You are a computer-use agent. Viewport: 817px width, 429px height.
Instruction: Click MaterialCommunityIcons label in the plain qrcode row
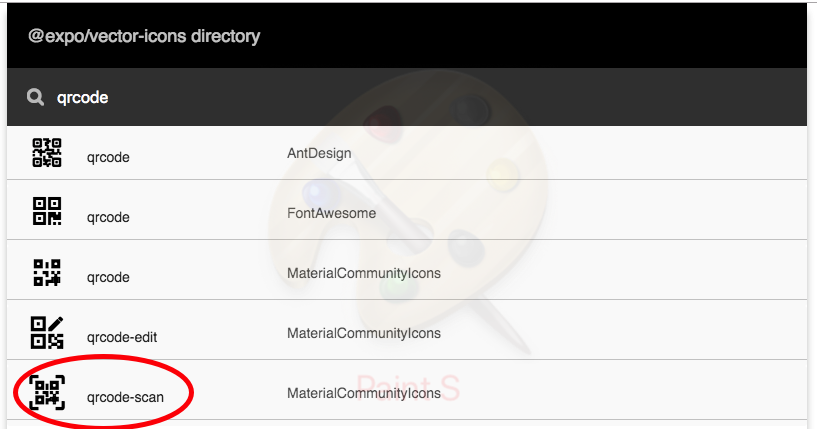pos(364,274)
